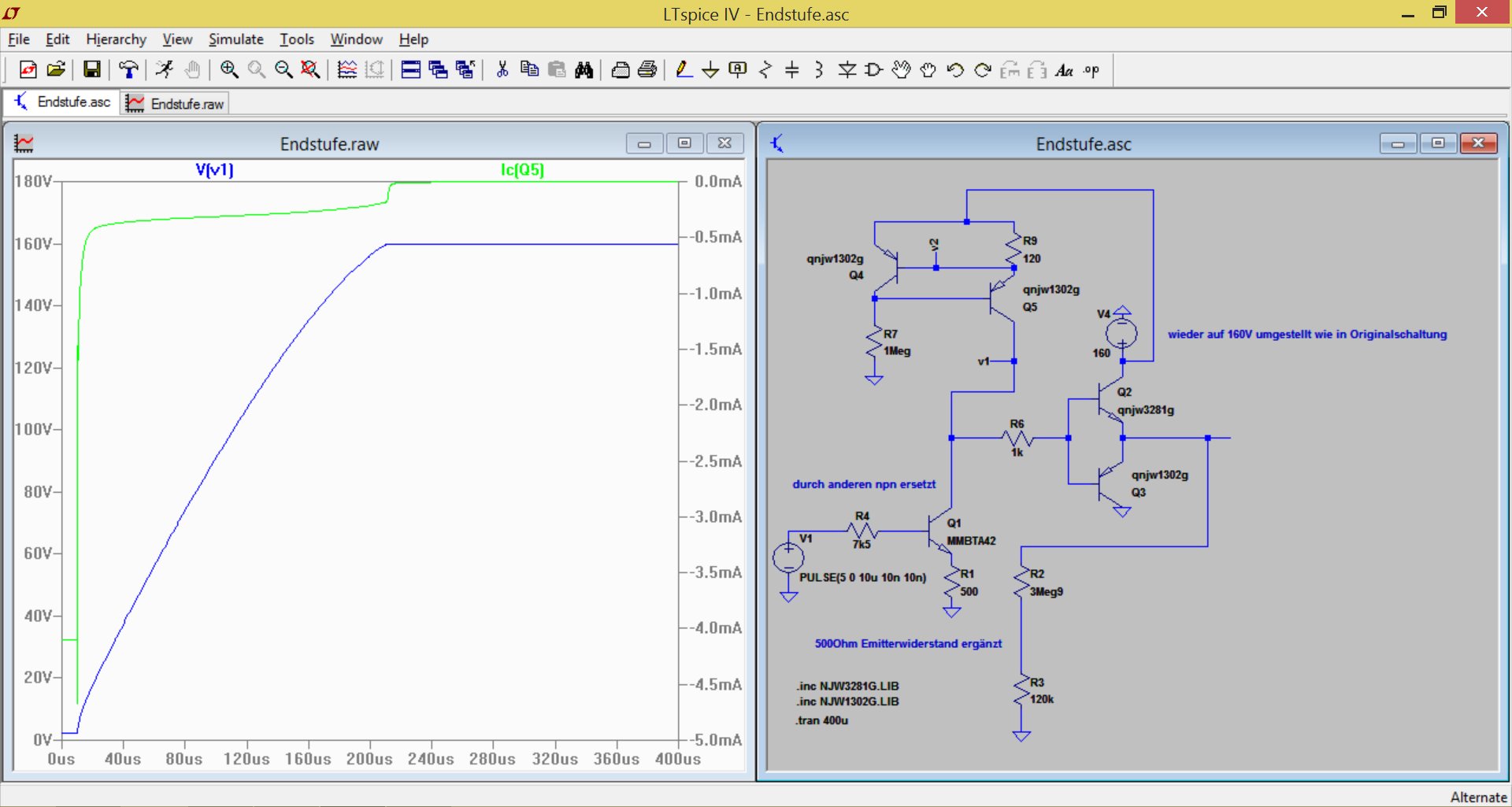The image size is (1512, 807).
Task: Open a file with the Open folder icon
Action: tap(56, 70)
